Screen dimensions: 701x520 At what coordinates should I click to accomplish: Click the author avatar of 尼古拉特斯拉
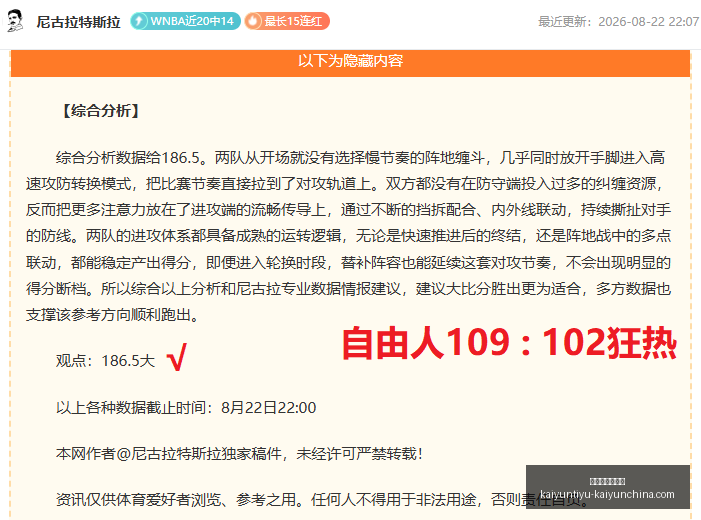tap(15, 21)
